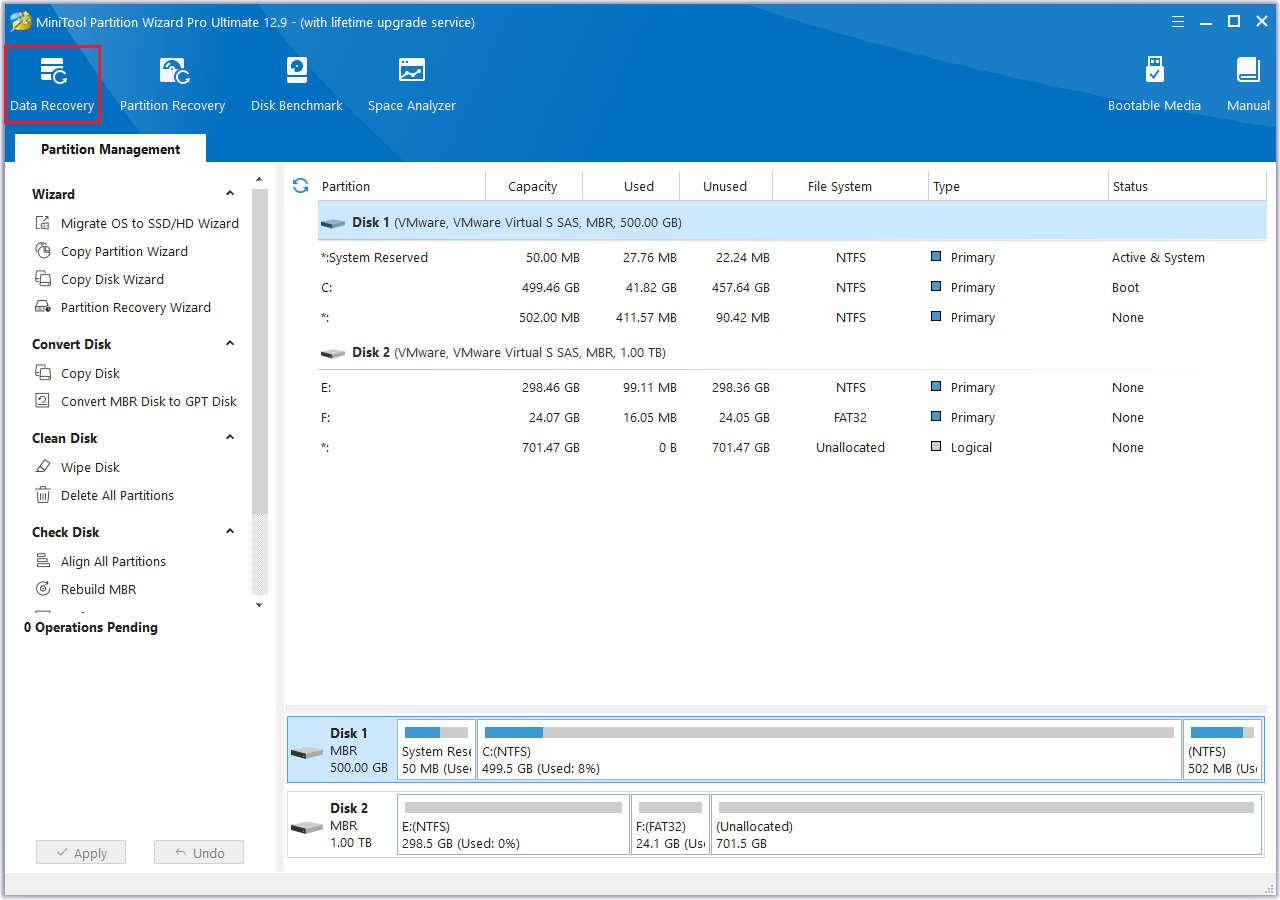Select the C: partition row
This screenshot has width=1280, height=900.
[792, 287]
